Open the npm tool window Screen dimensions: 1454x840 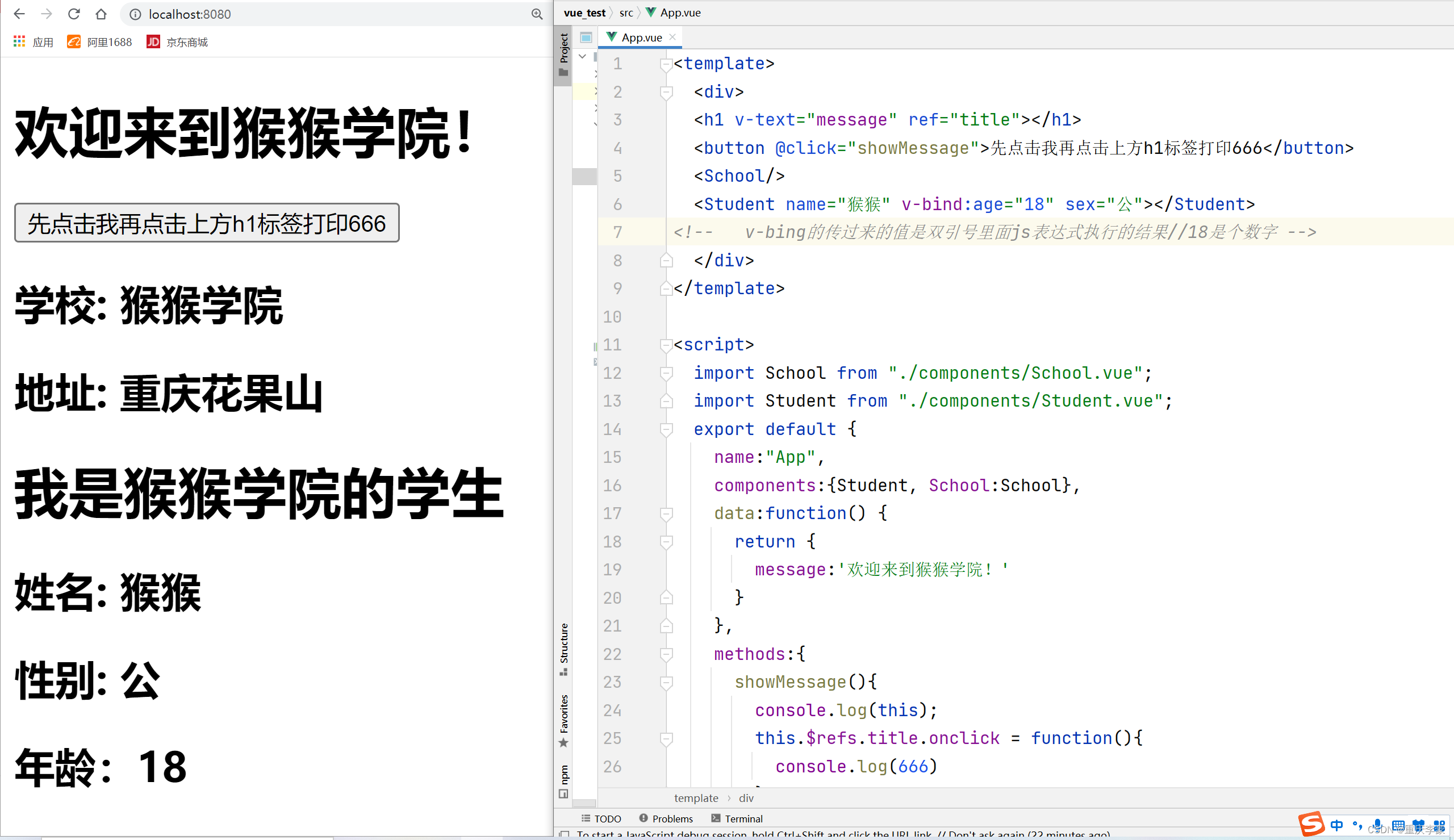pos(563,782)
